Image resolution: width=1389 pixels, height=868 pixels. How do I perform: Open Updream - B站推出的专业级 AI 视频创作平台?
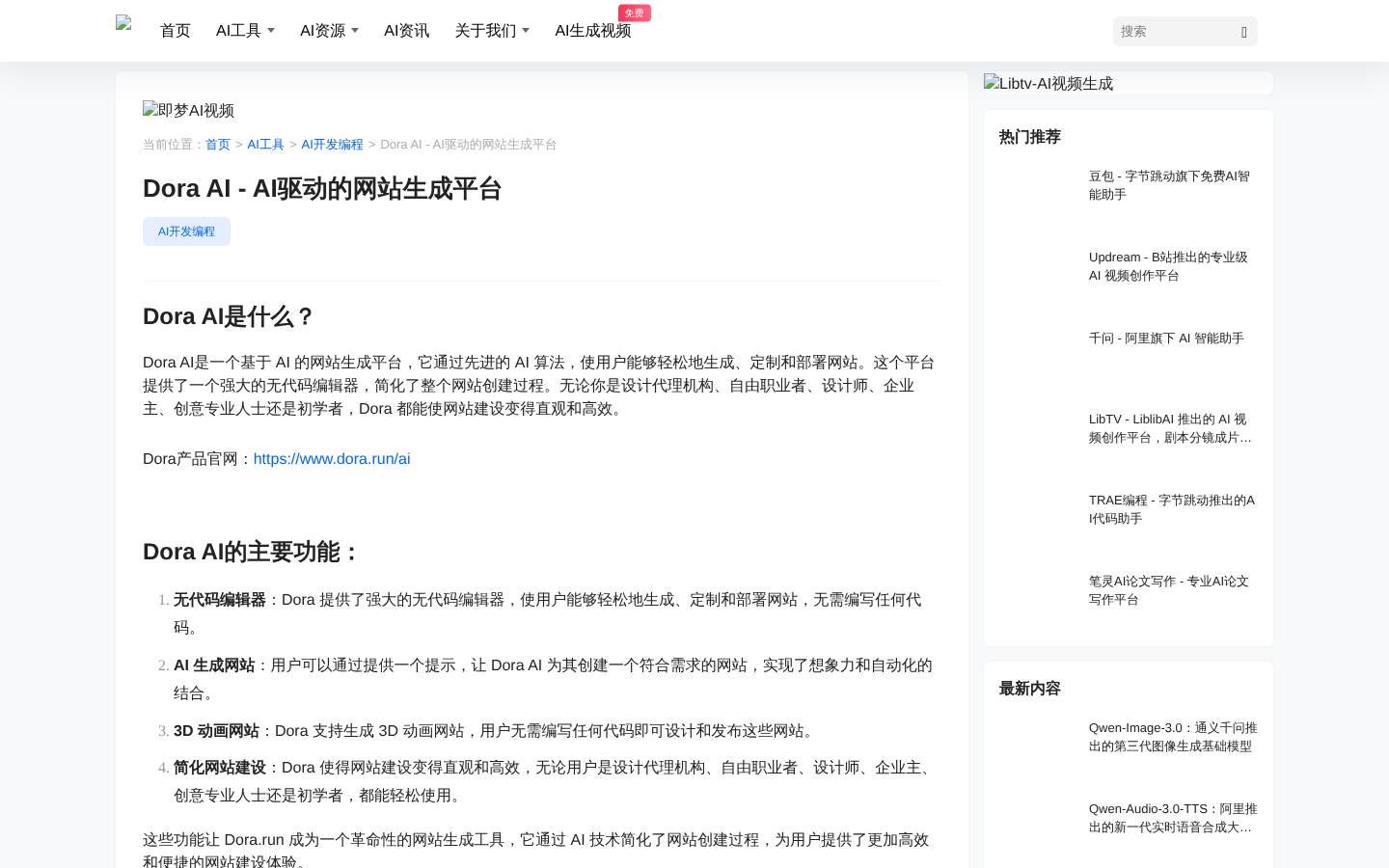coord(1172,266)
